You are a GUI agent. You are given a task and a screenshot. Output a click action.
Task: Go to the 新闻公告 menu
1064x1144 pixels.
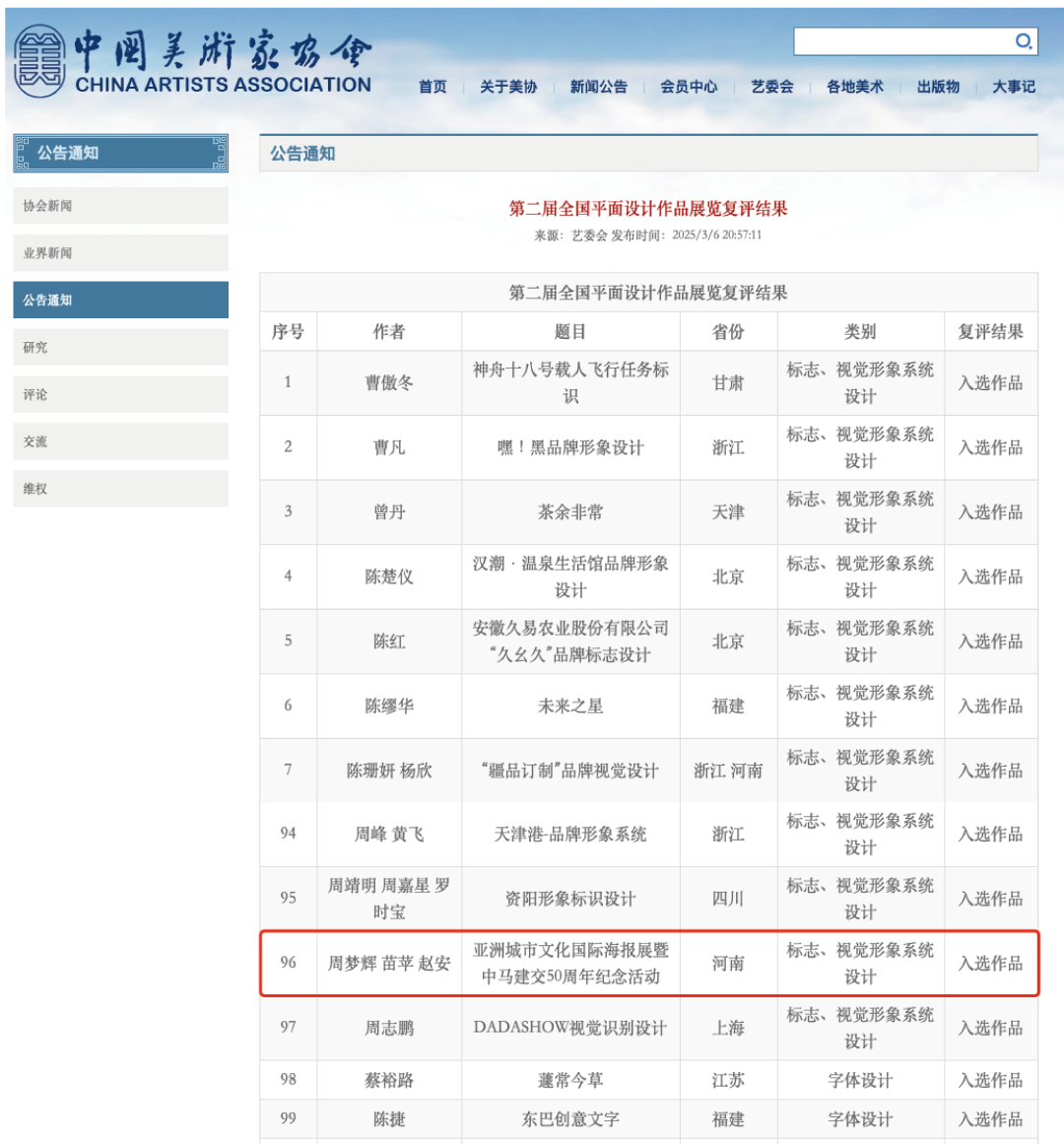tap(598, 87)
